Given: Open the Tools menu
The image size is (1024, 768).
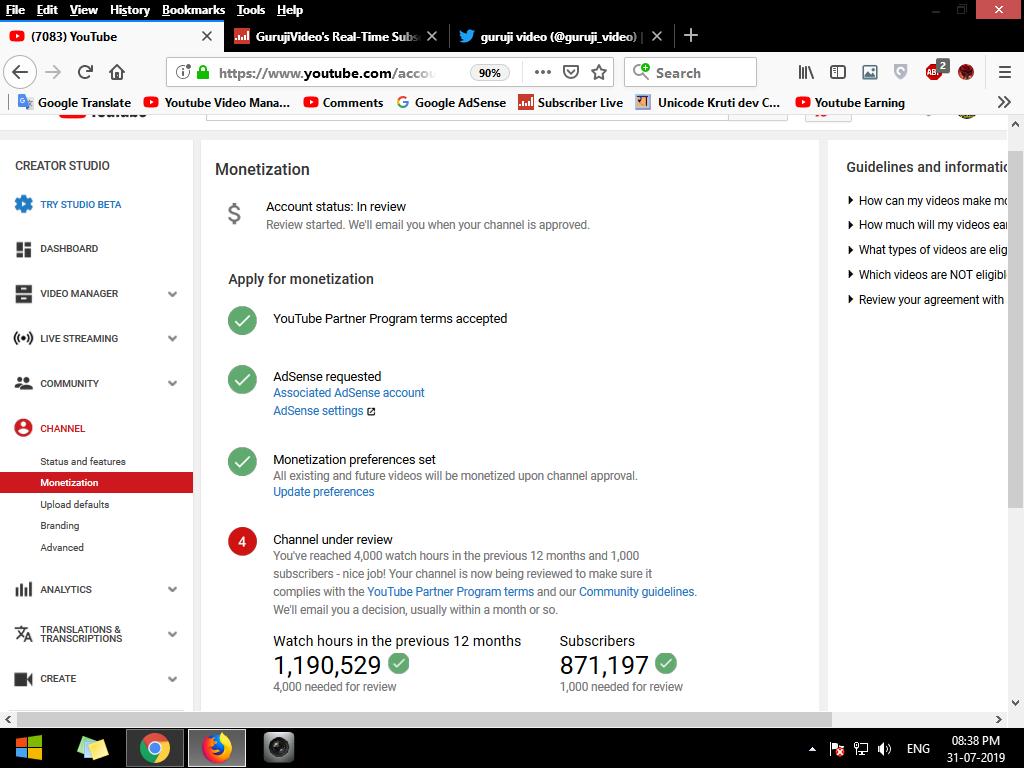Looking at the screenshot, I should pyautogui.click(x=251, y=10).
